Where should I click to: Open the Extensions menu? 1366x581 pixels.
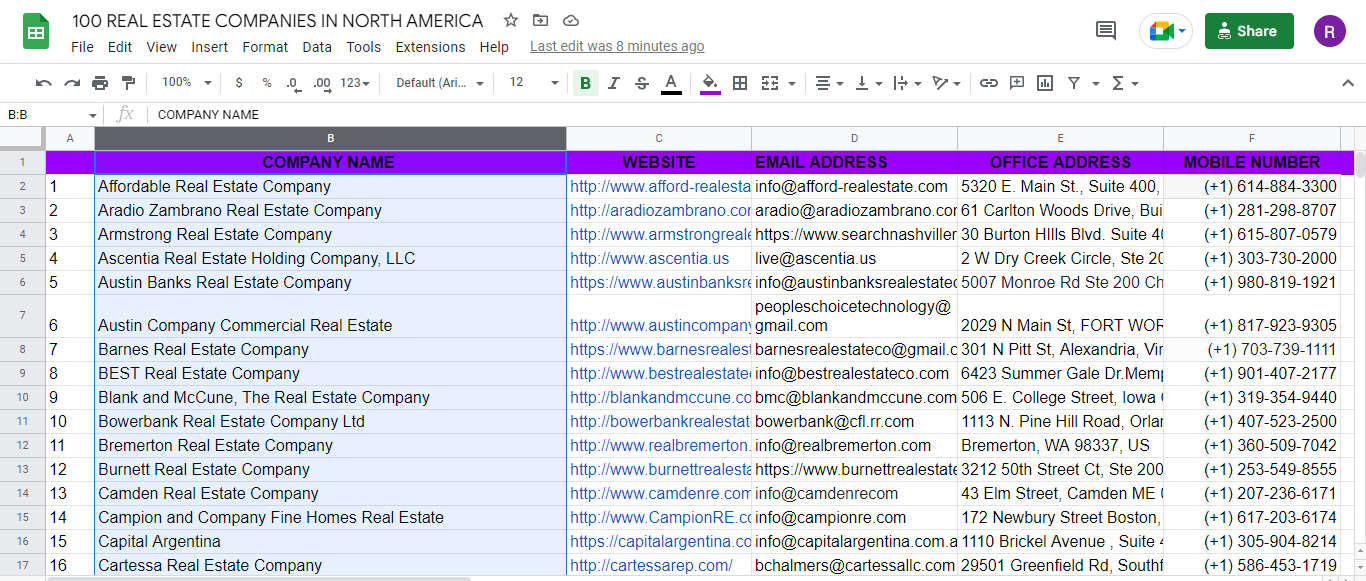point(430,47)
